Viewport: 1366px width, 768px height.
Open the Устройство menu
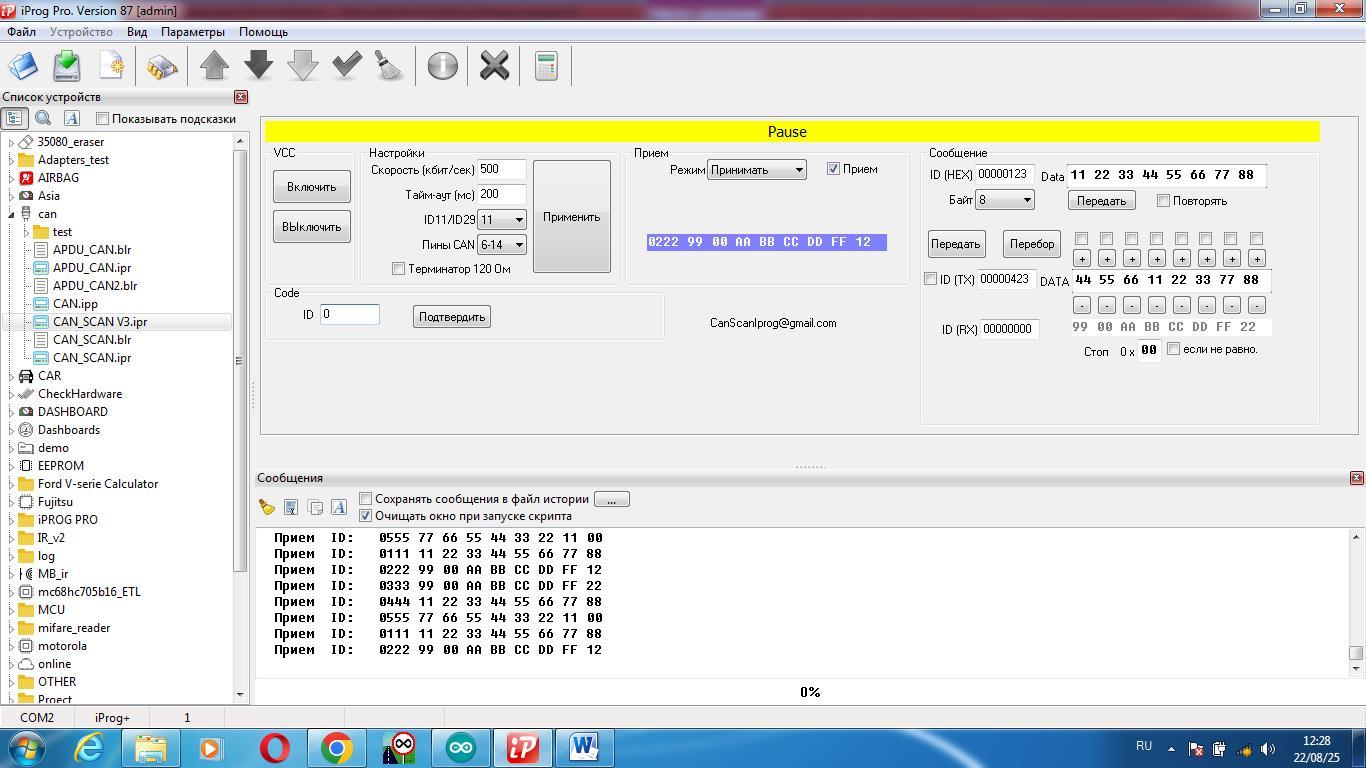81,32
